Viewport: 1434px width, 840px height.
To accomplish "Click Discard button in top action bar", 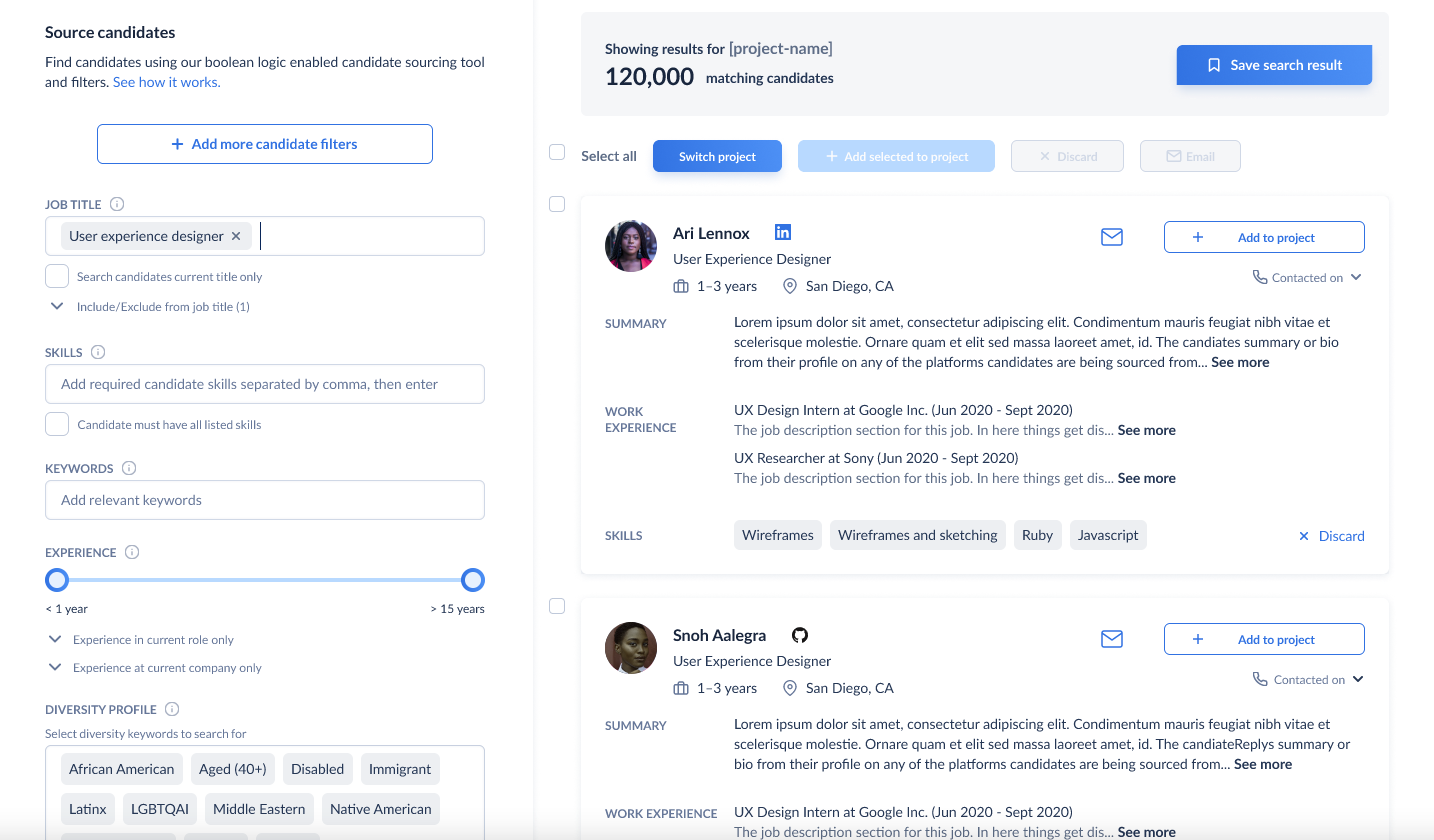I will (x=1067, y=156).
